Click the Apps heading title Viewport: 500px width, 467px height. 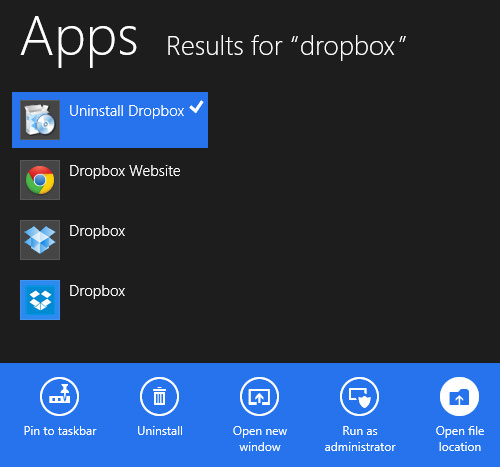(79, 40)
